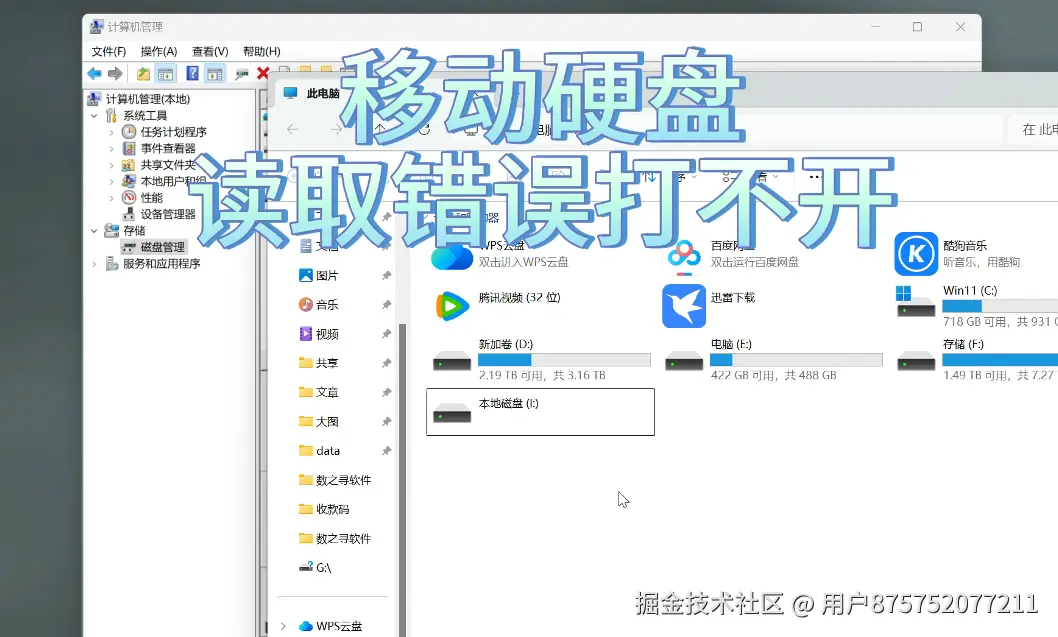The height and width of the screenshot is (637, 1058).
Task: Open 酷狗音乐 from the desktop shortcut
Action: click(x=915, y=253)
